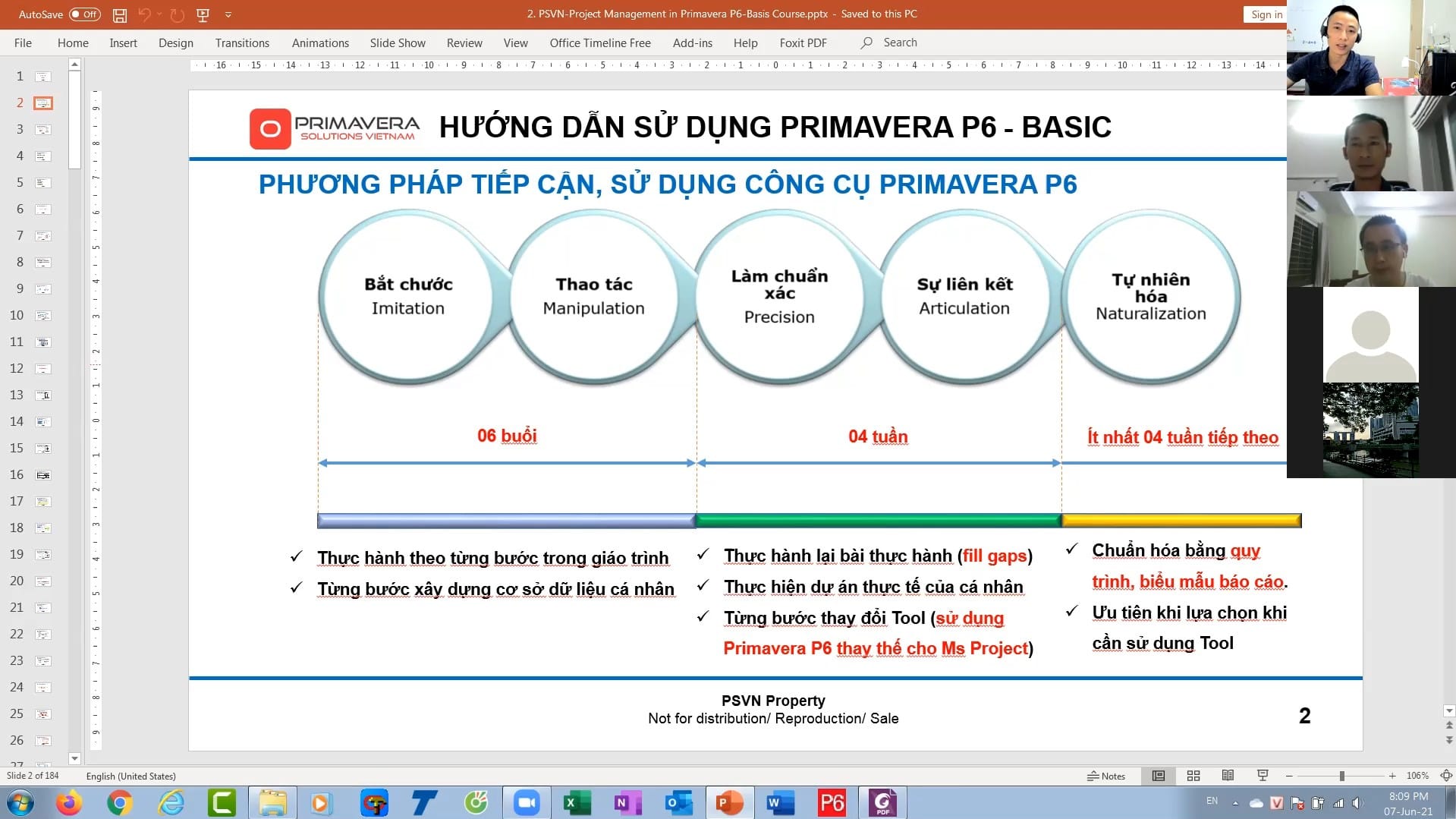
Task: Open the Home ribbon tab
Action: point(73,43)
